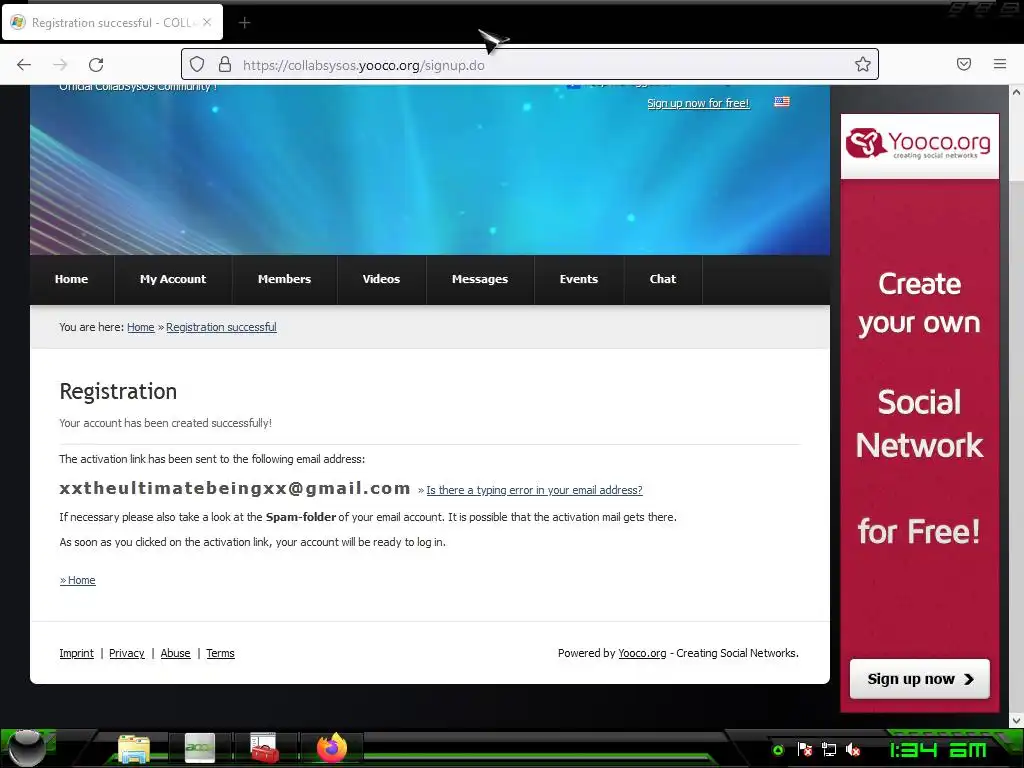Open the red toolbox taskbar icon

click(264, 748)
